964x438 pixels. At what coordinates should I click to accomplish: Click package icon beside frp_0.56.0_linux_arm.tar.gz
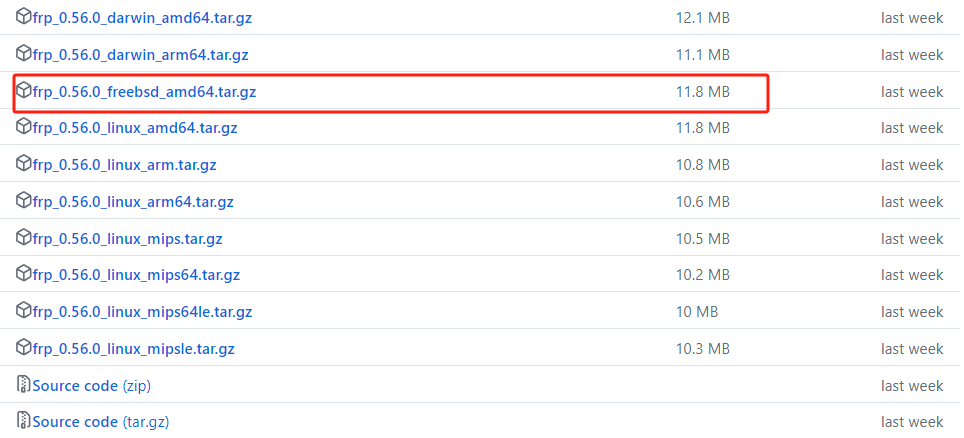24,164
